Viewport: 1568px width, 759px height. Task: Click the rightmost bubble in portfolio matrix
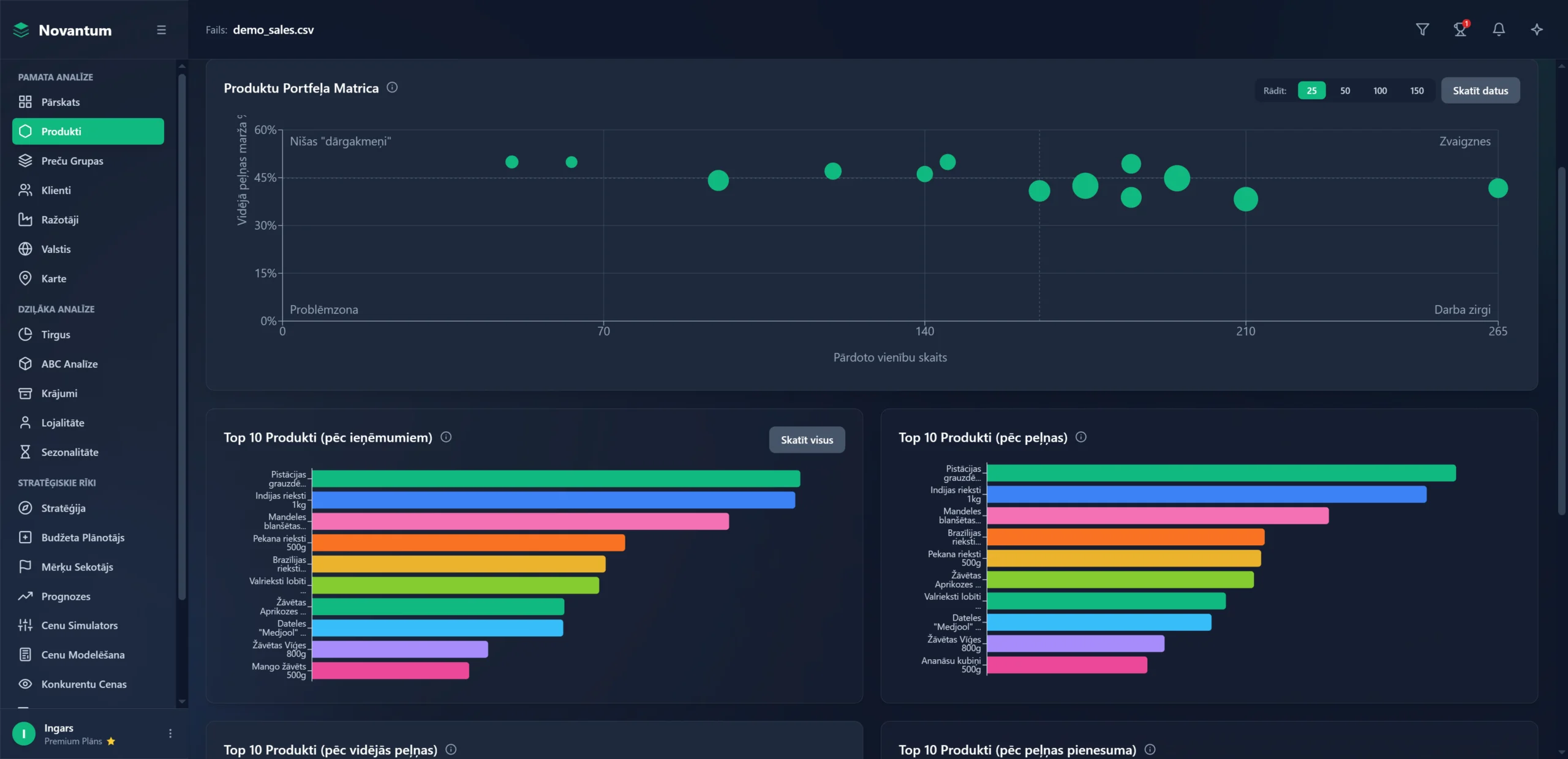pos(1498,188)
